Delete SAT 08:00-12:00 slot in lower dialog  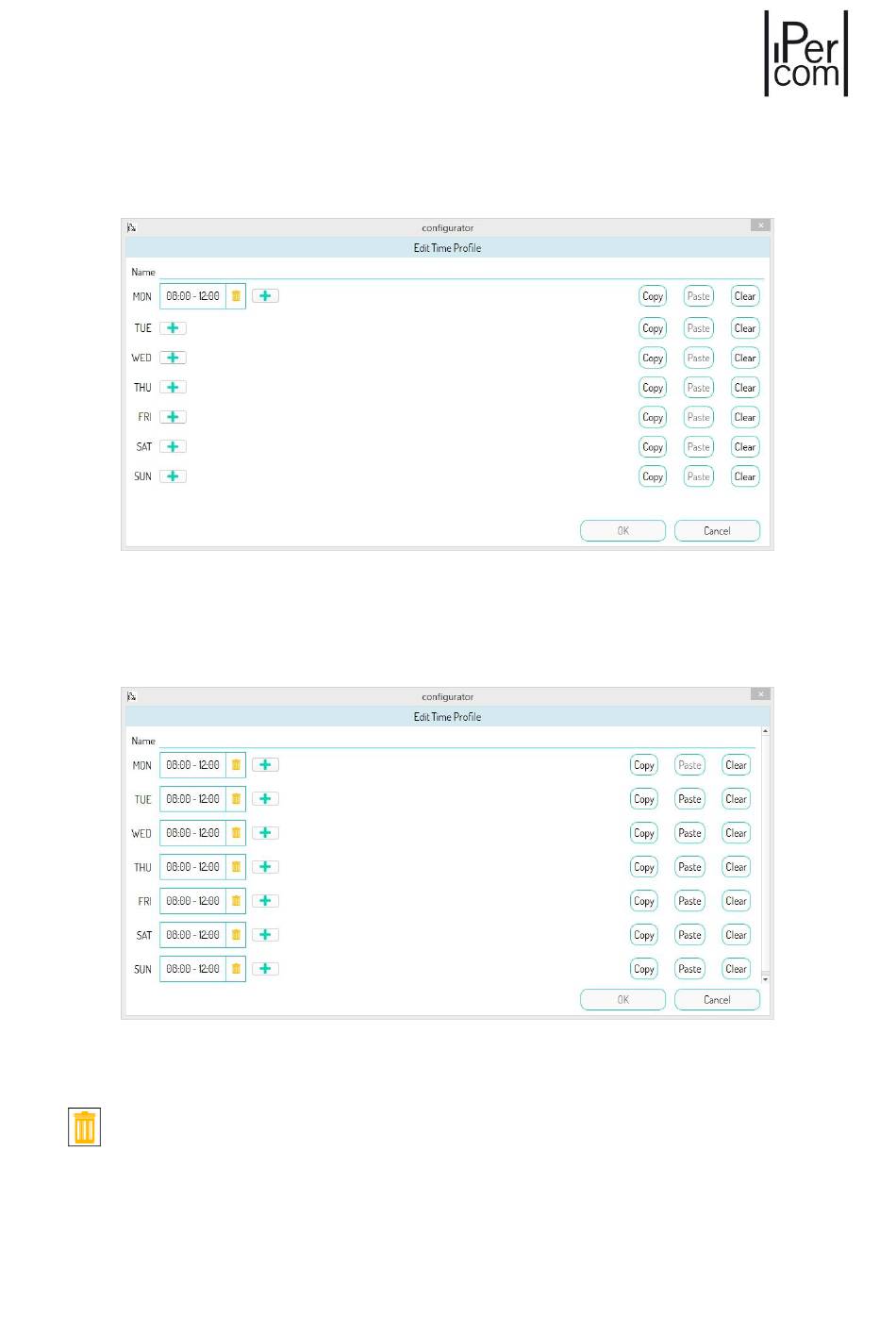[x=236, y=935]
